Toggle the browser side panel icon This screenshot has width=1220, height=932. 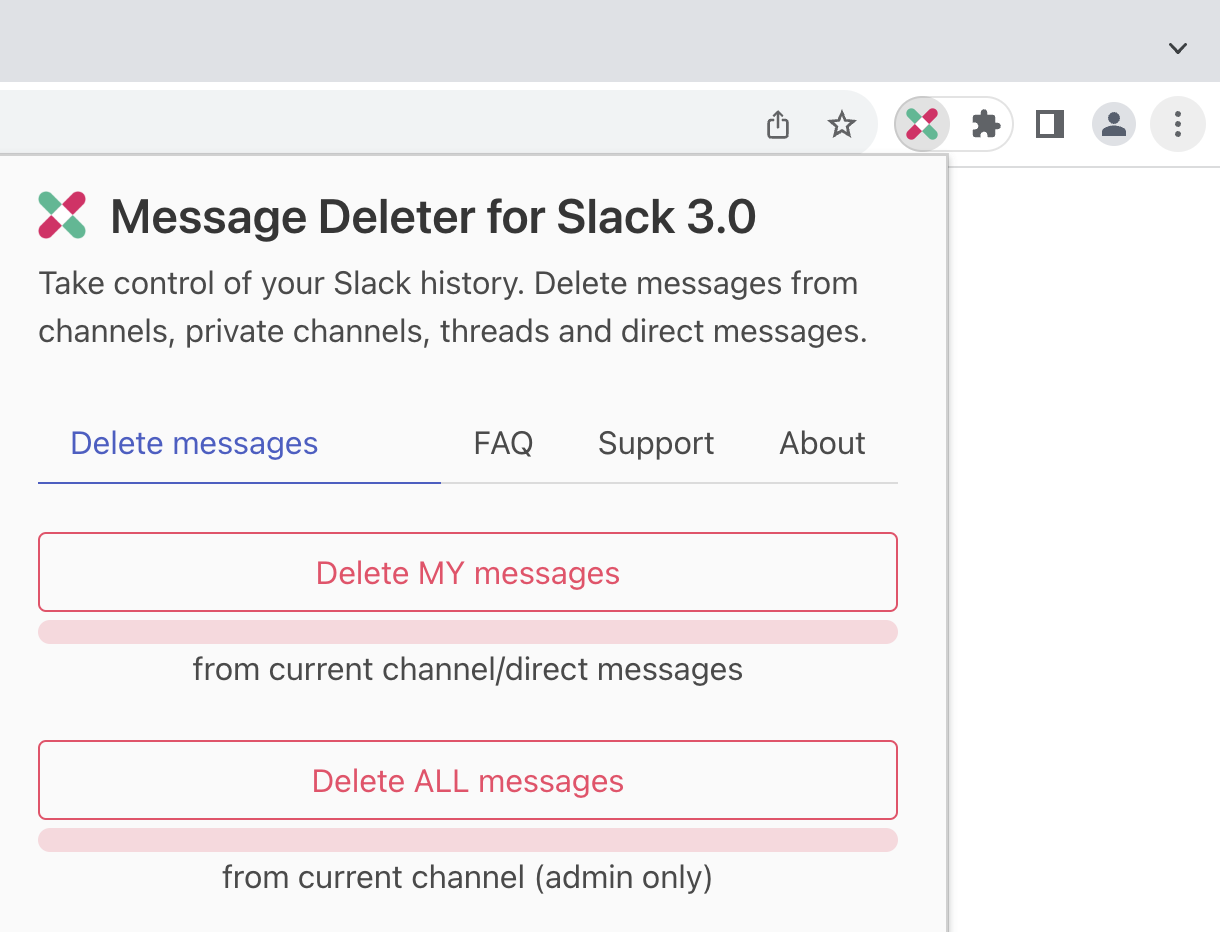(x=1049, y=124)
